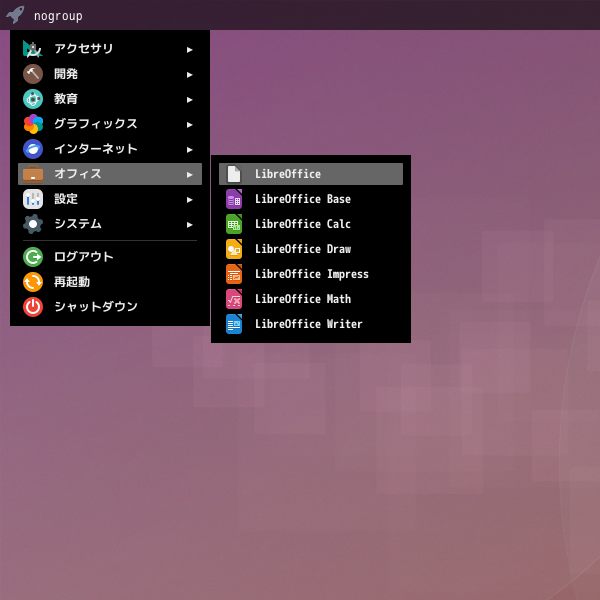Click the pink LibreOffice Math icon
This screenshot has width=600, height=600.
tap(234, 299)
